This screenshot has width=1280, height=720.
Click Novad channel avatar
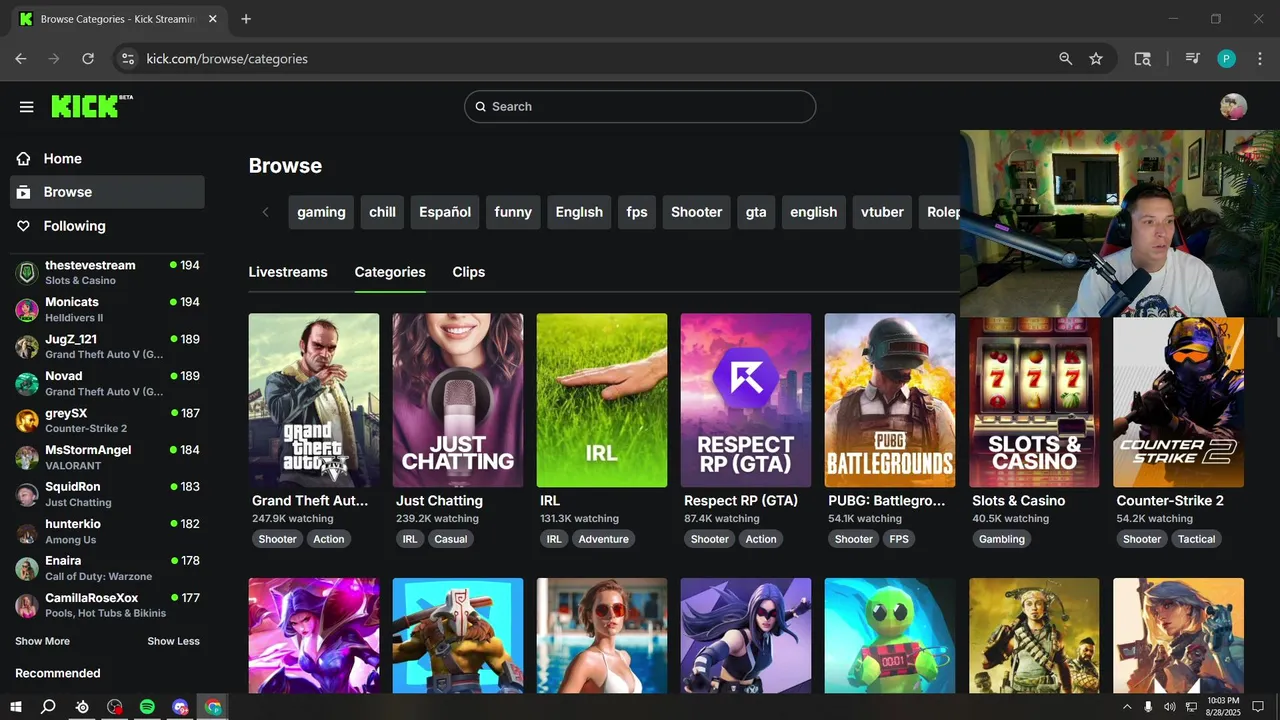point(27,384)
